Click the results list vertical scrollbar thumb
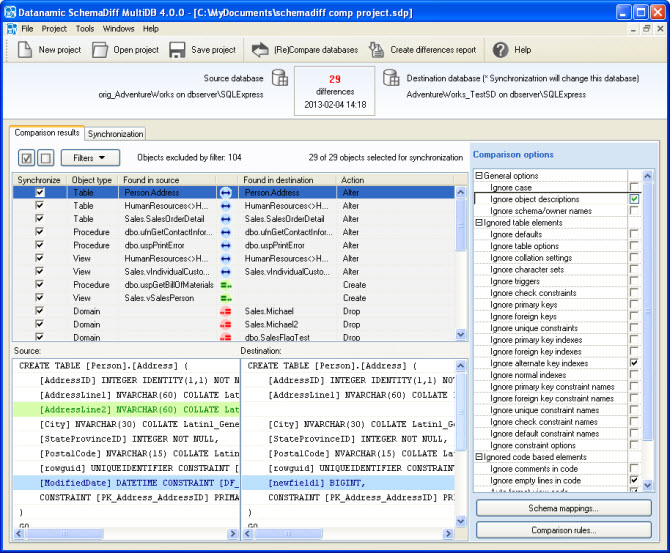The height and width of the screenshot is (553, 670). [461, 225]
